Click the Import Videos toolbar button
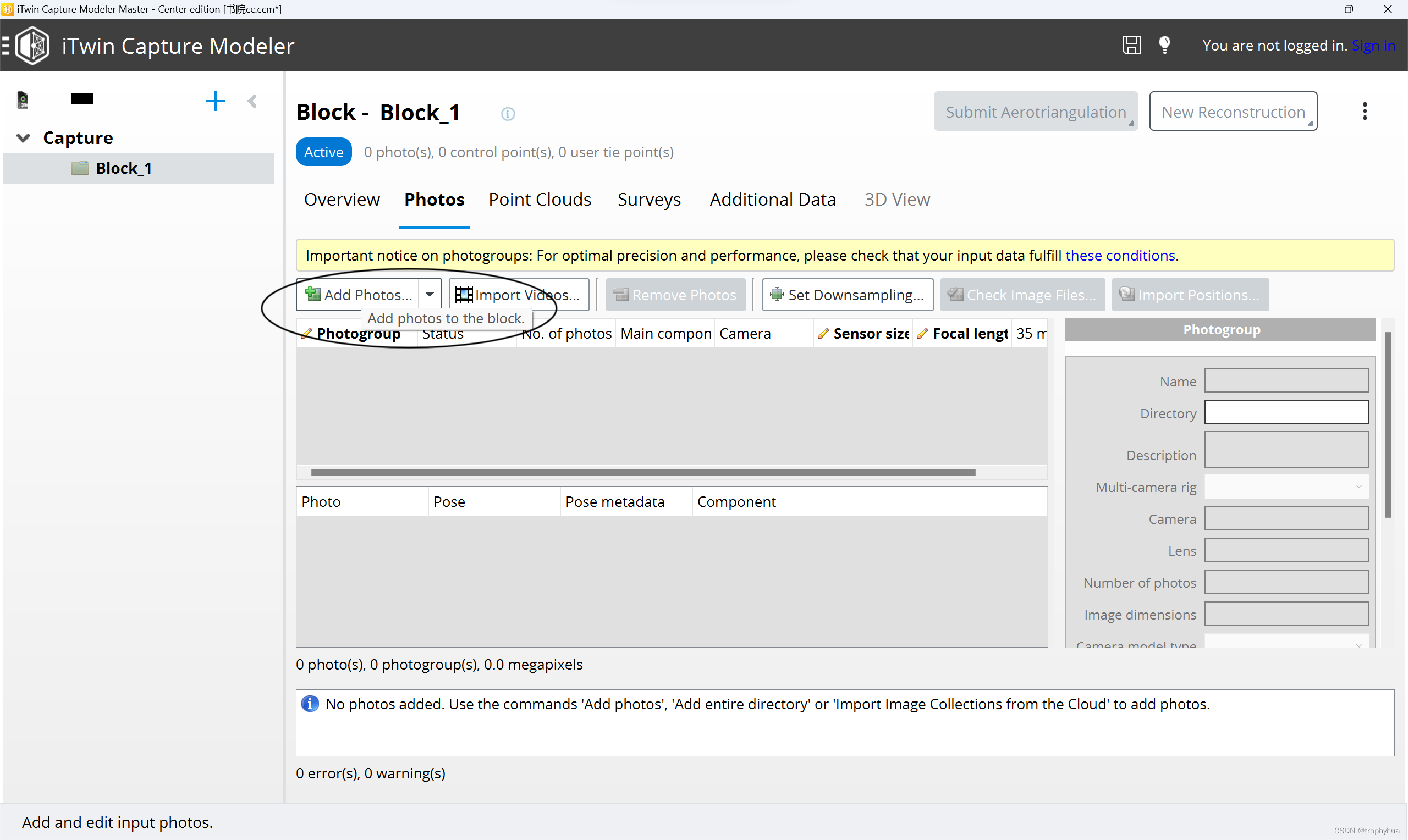 click(519, 295)
